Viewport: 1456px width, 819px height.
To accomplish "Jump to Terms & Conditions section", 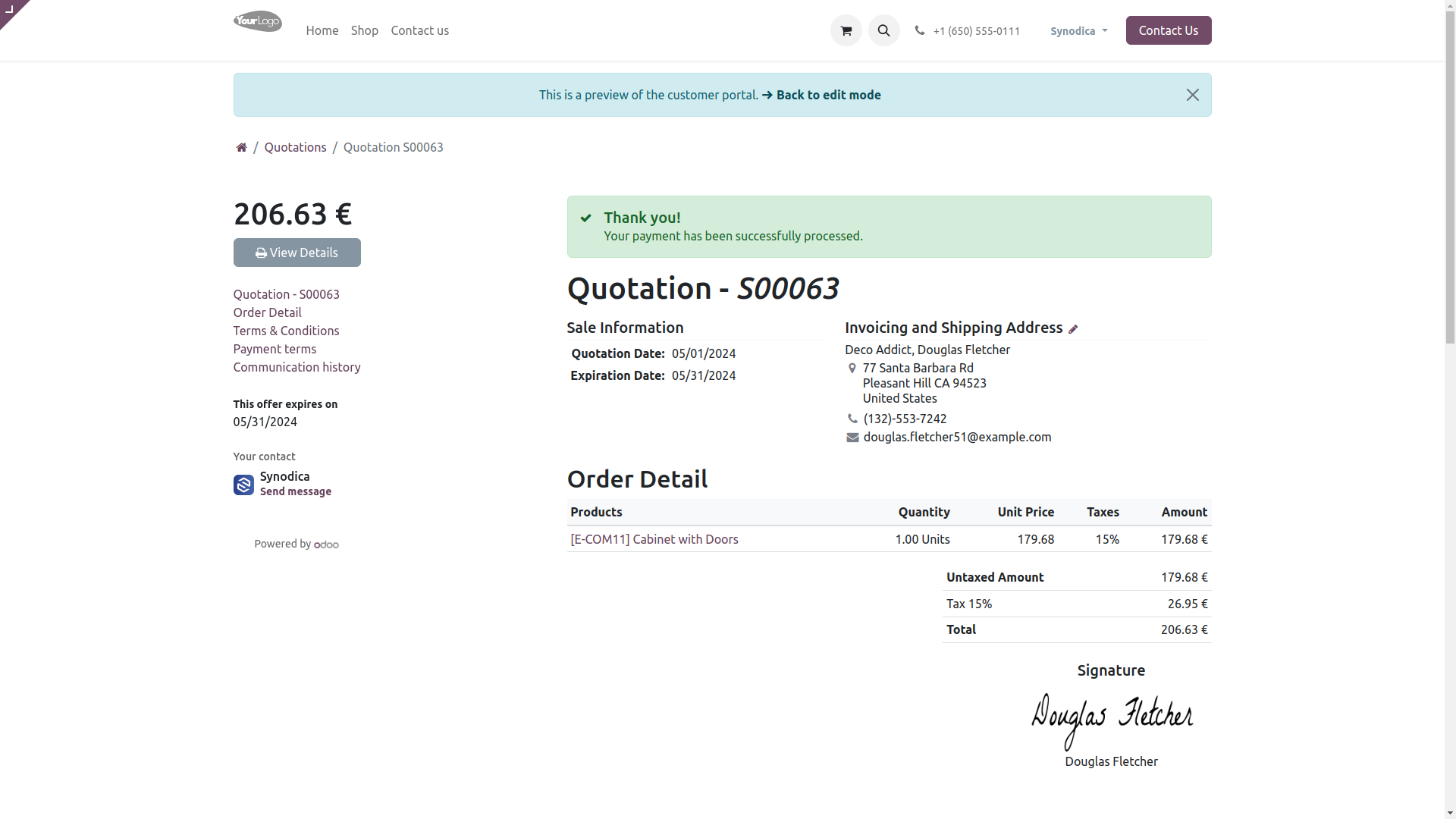I will (286, 331).
